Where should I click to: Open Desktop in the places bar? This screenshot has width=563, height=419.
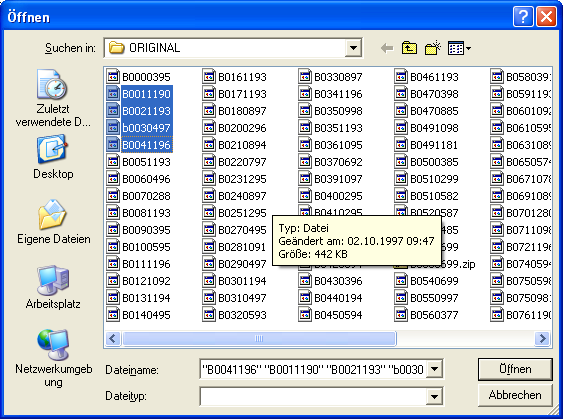(x=53, y=157)
